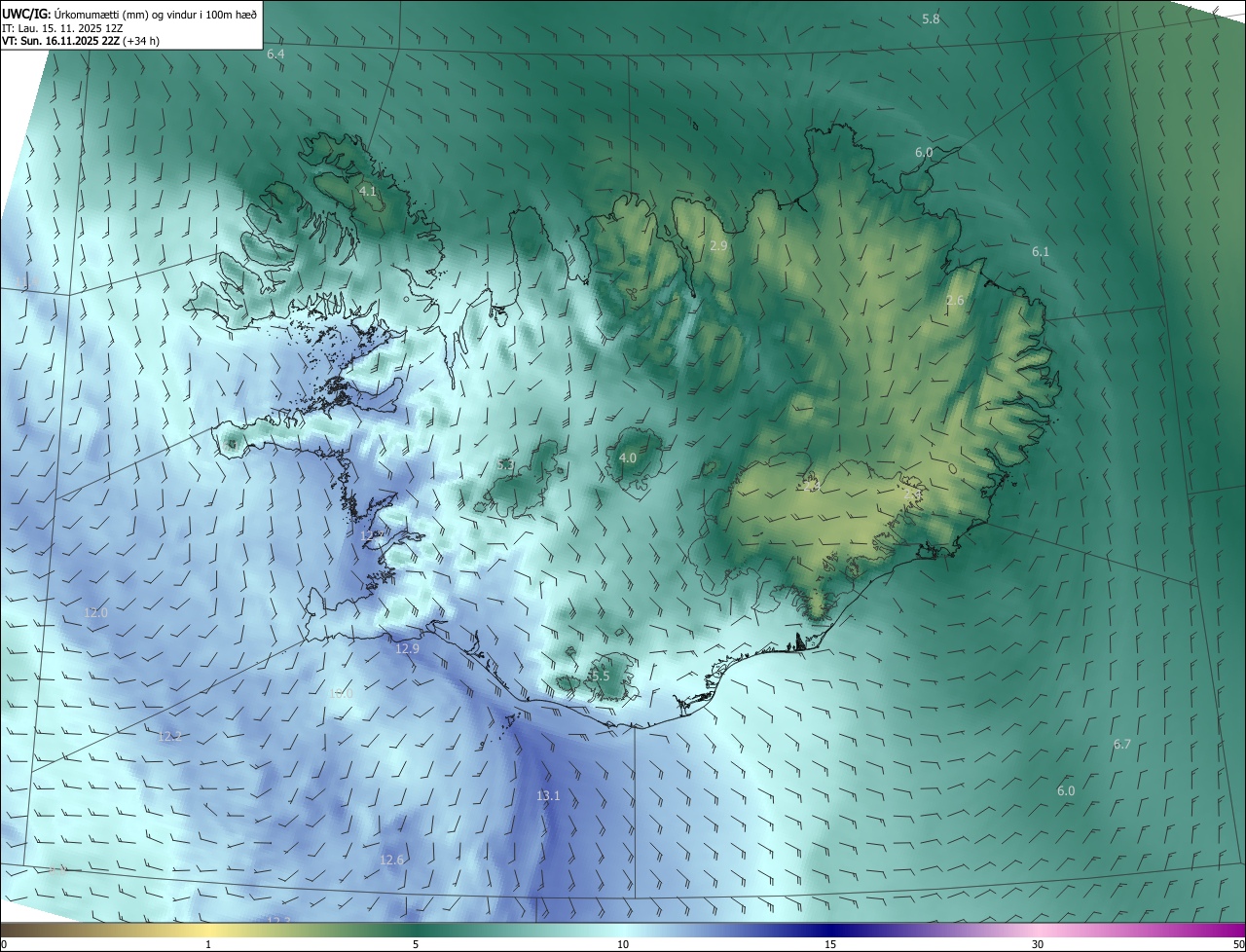
Task: Click the 5.8 value label on the map
Action: tap(931, 19)
